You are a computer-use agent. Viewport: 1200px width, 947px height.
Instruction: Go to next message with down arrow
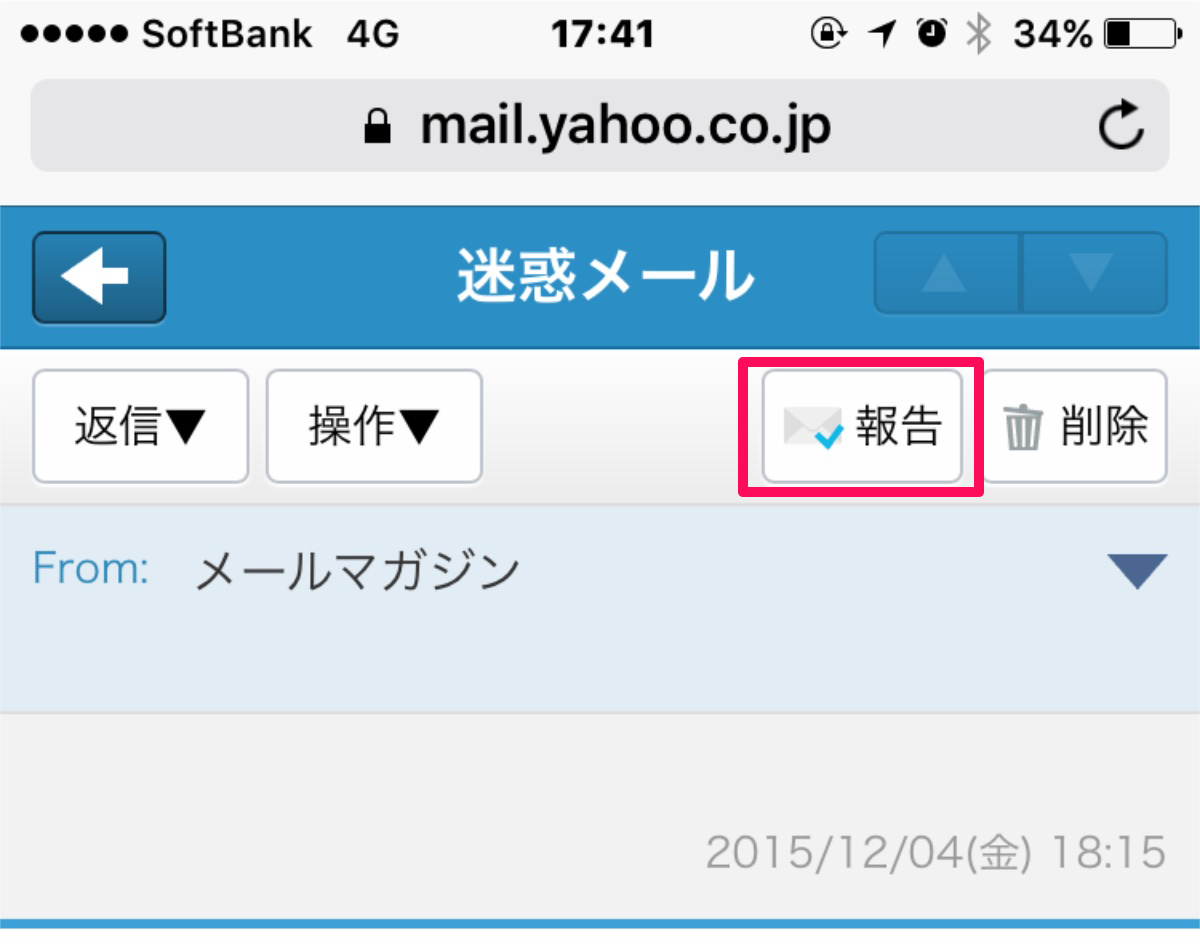(1093, 273)
